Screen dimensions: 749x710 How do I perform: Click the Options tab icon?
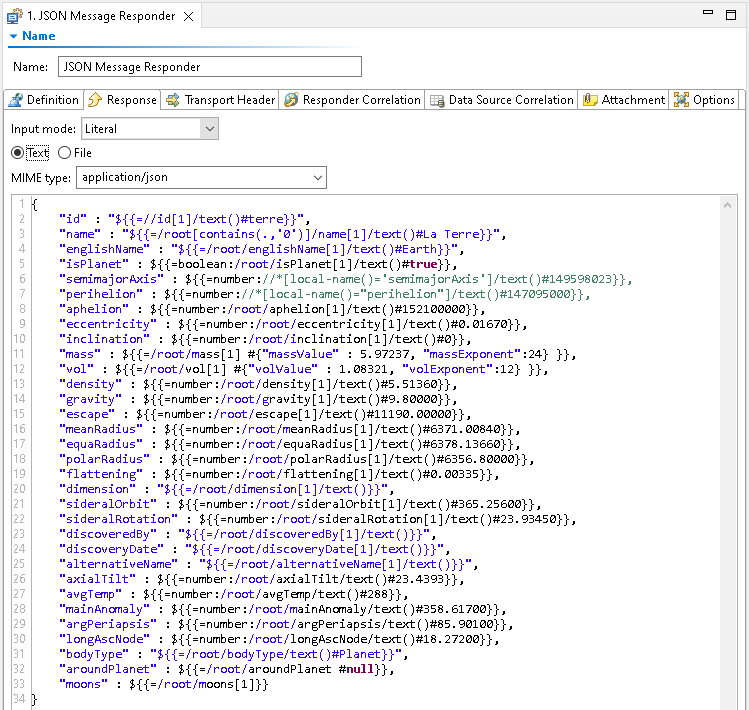pos(681,100)
